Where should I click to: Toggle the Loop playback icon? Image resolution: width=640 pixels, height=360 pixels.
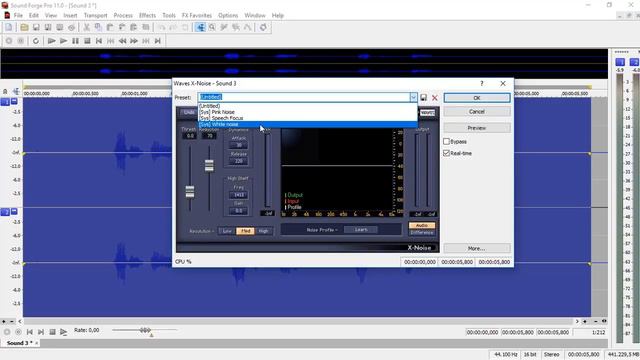(36, 41)
